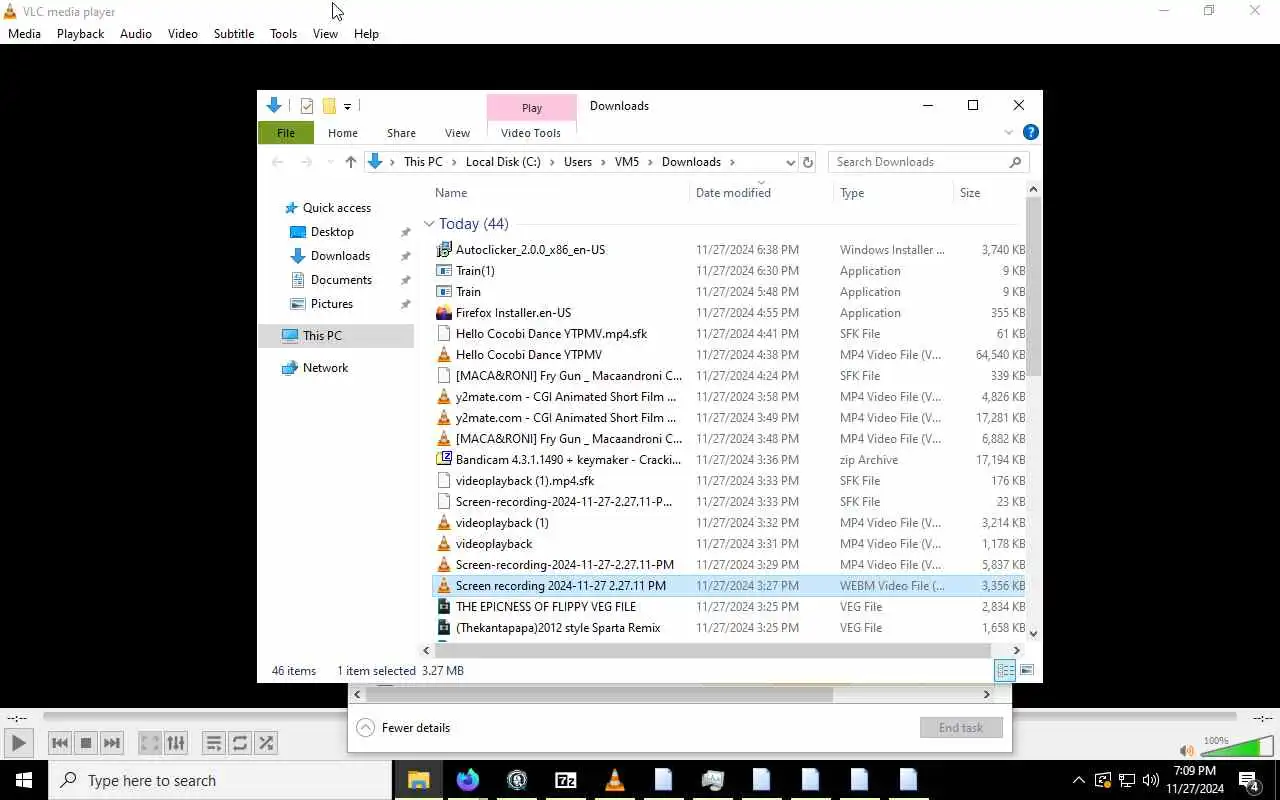Screen dimensions: 1280x800
Task: Sort files by Name column
Action: coord(451,193)
